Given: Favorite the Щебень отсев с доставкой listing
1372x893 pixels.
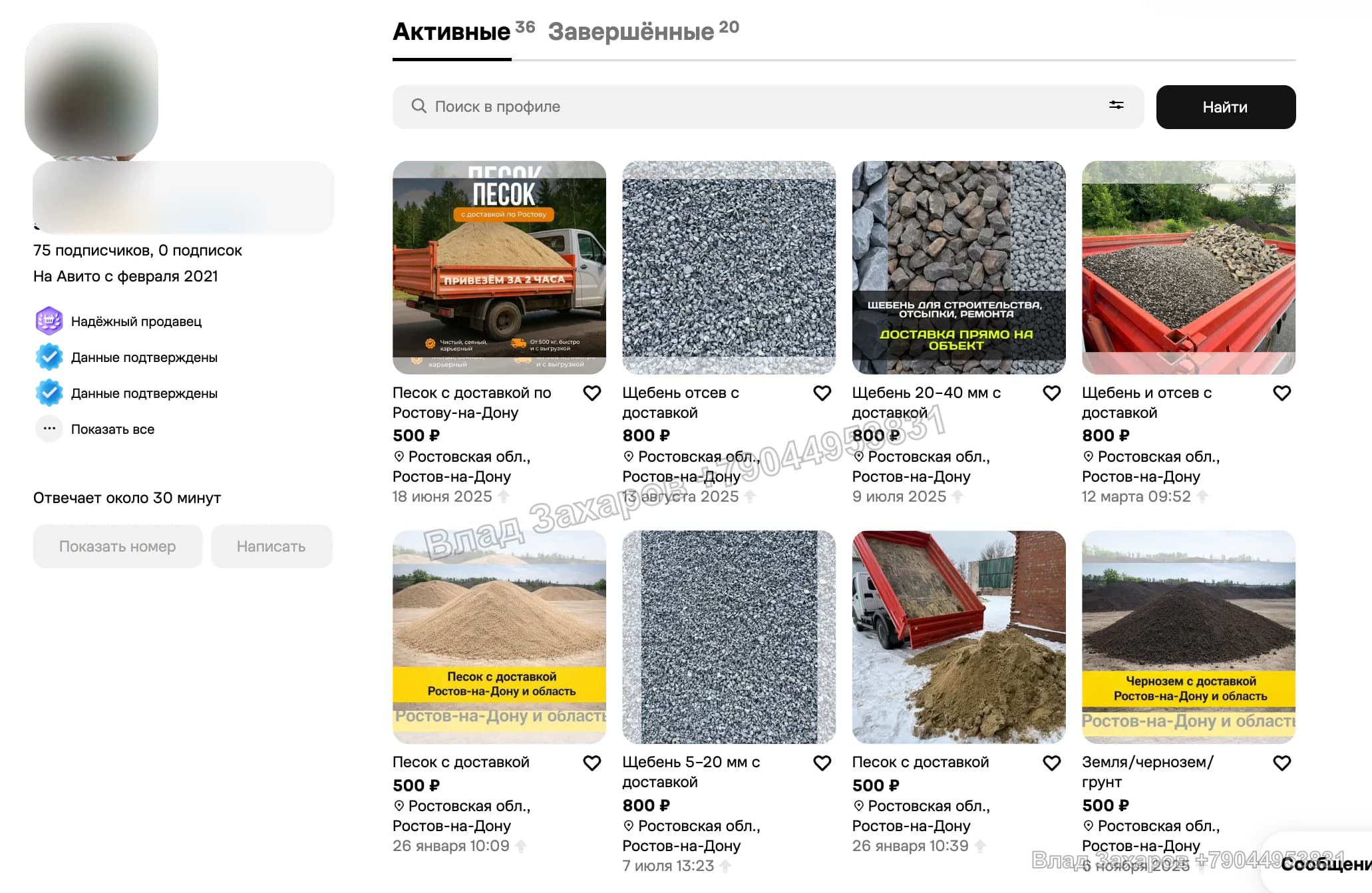Looking at the screenshot, I should click(x=822, y=393).
